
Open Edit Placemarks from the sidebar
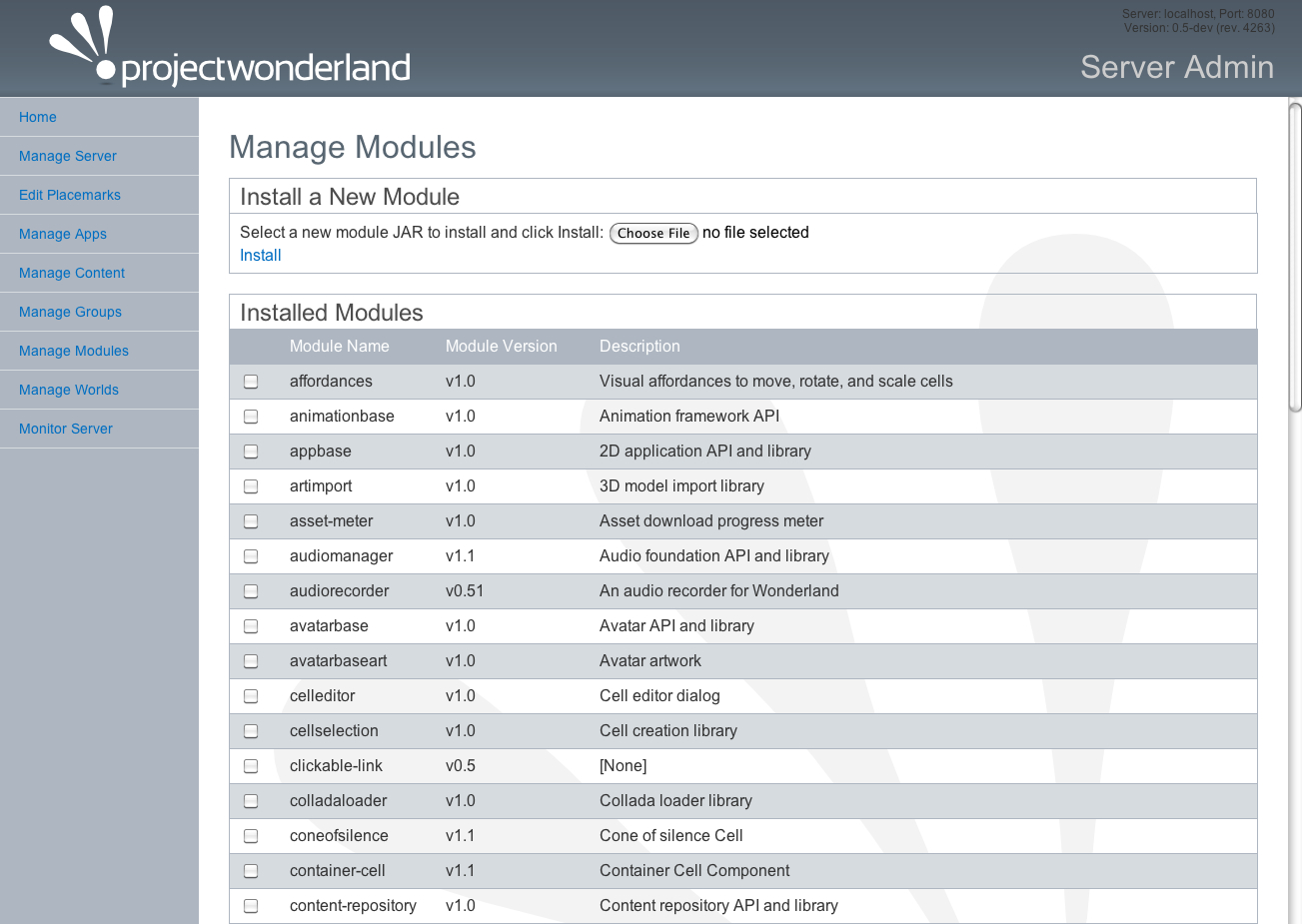coord(70,195)
